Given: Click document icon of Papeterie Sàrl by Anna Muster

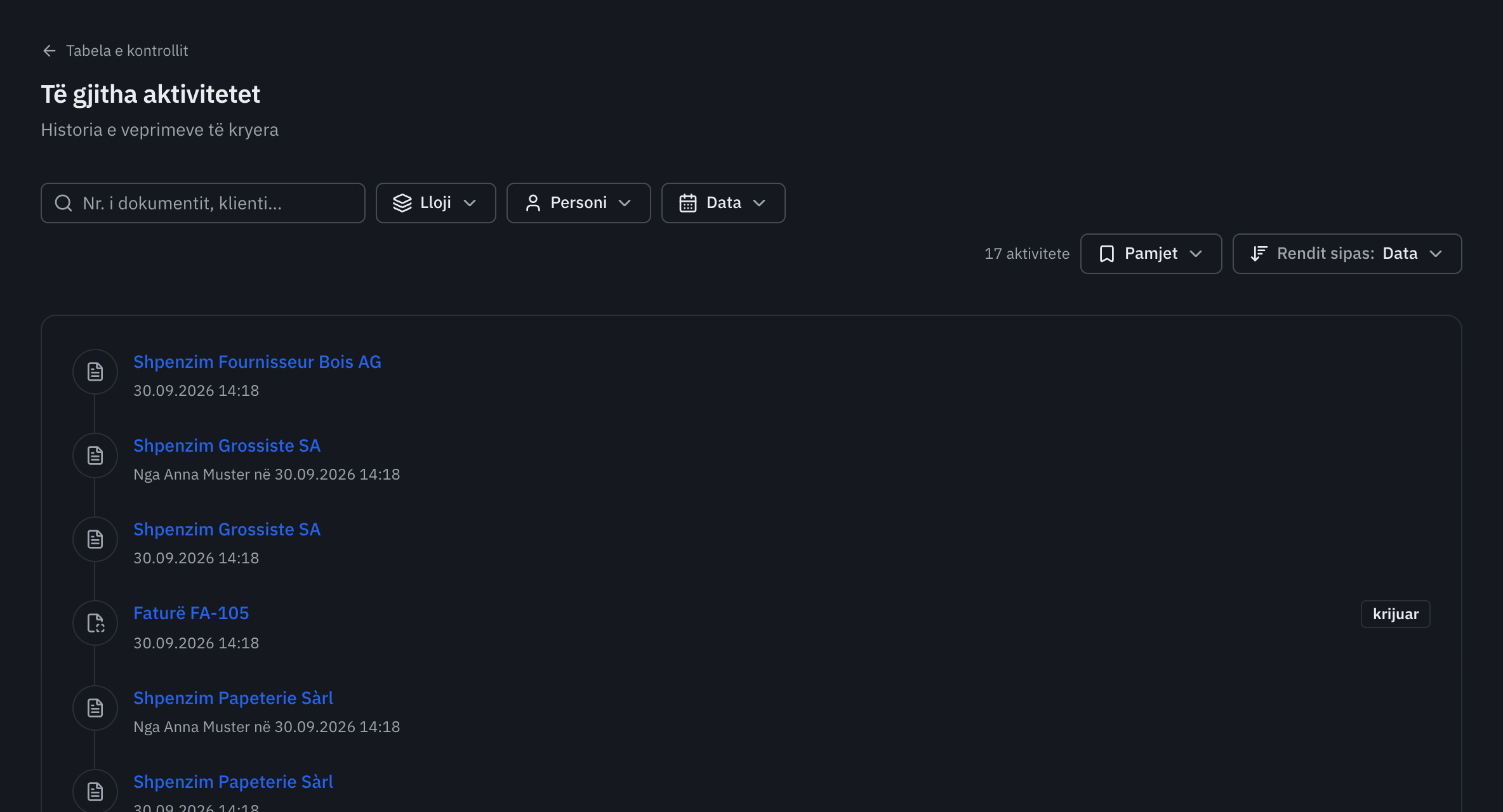Looking at the screenshot, I should point(95,708).
